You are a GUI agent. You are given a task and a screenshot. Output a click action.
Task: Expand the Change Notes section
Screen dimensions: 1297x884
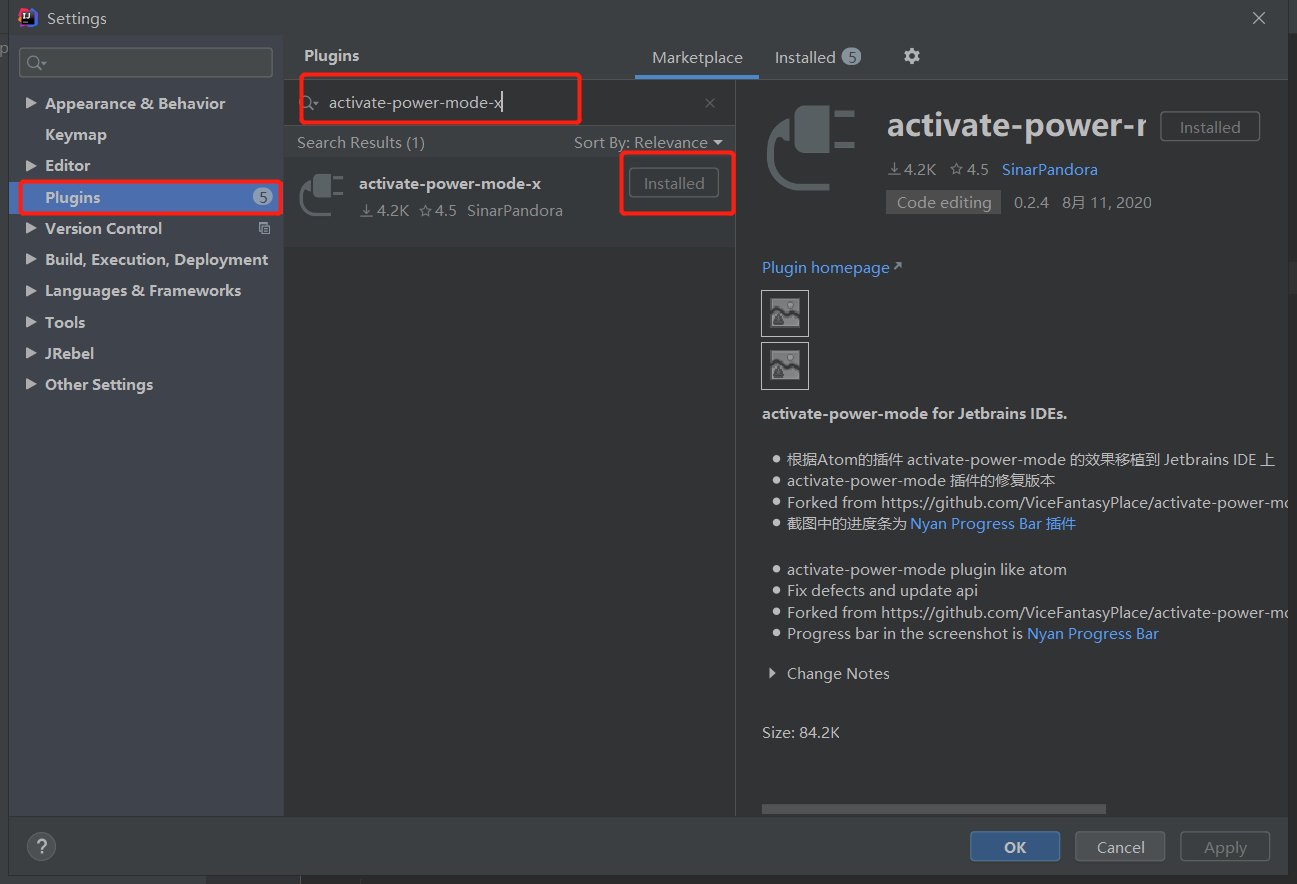pos(772,673)
